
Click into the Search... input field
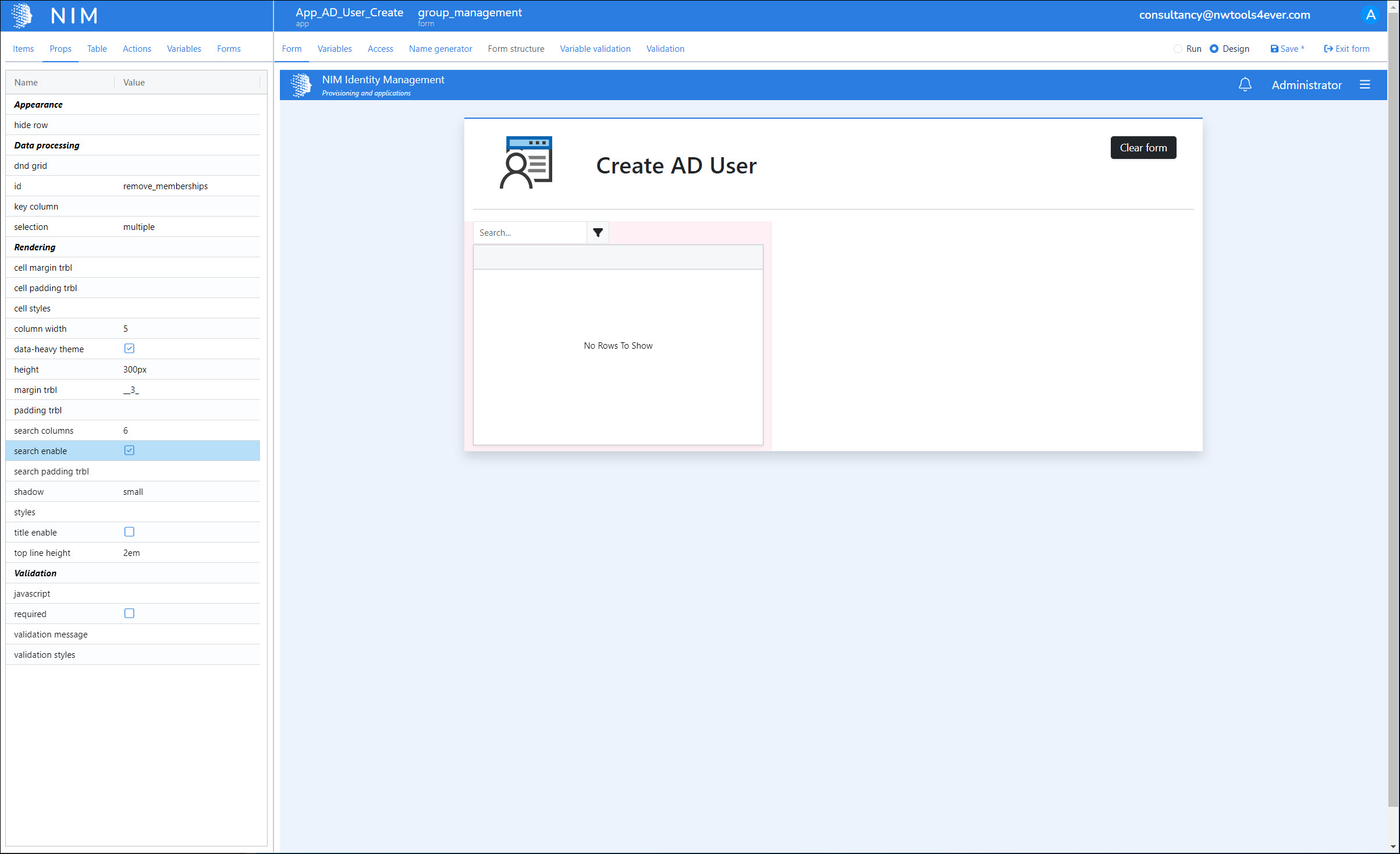529,232
